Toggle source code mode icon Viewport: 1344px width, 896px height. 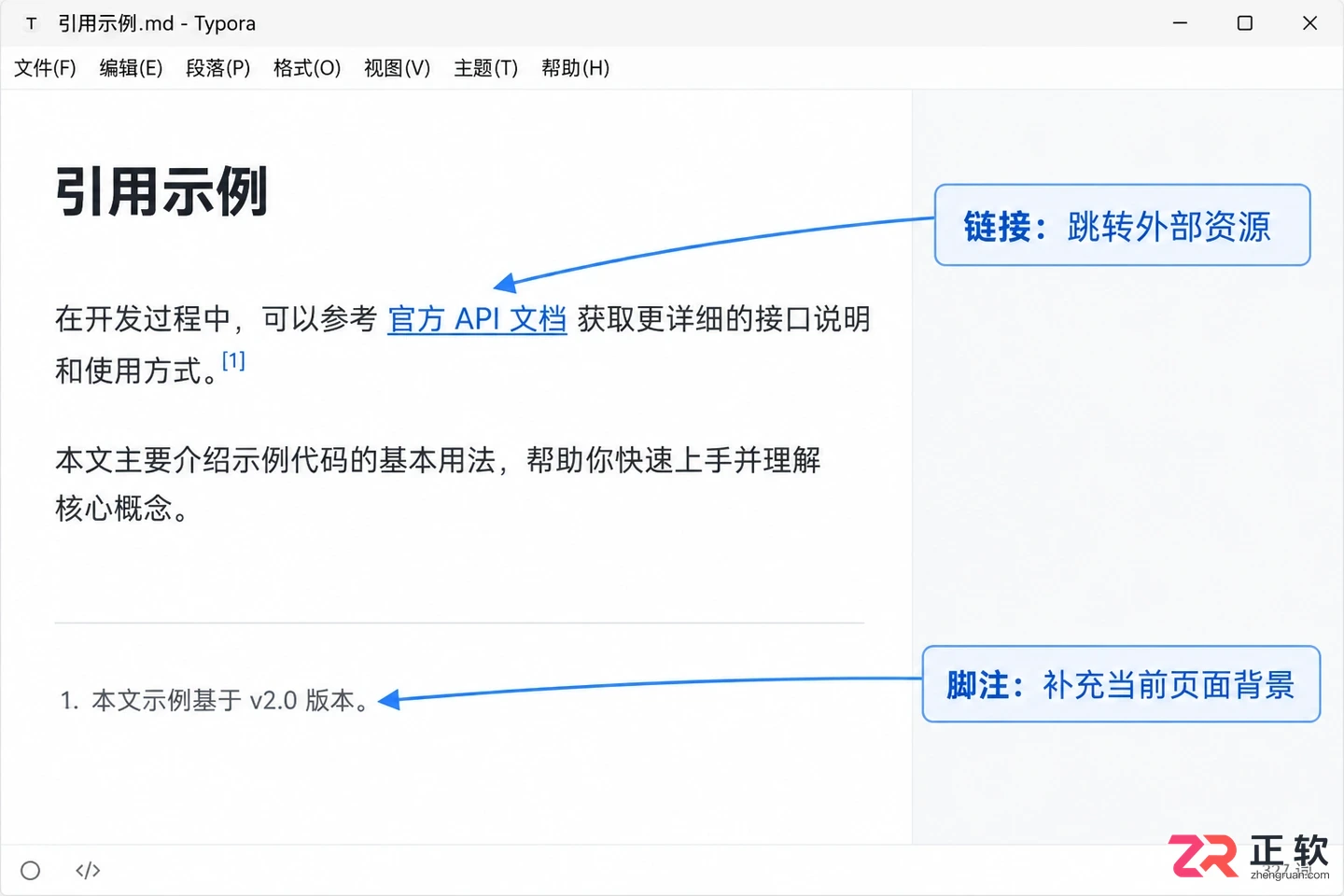tap(88, 871)
